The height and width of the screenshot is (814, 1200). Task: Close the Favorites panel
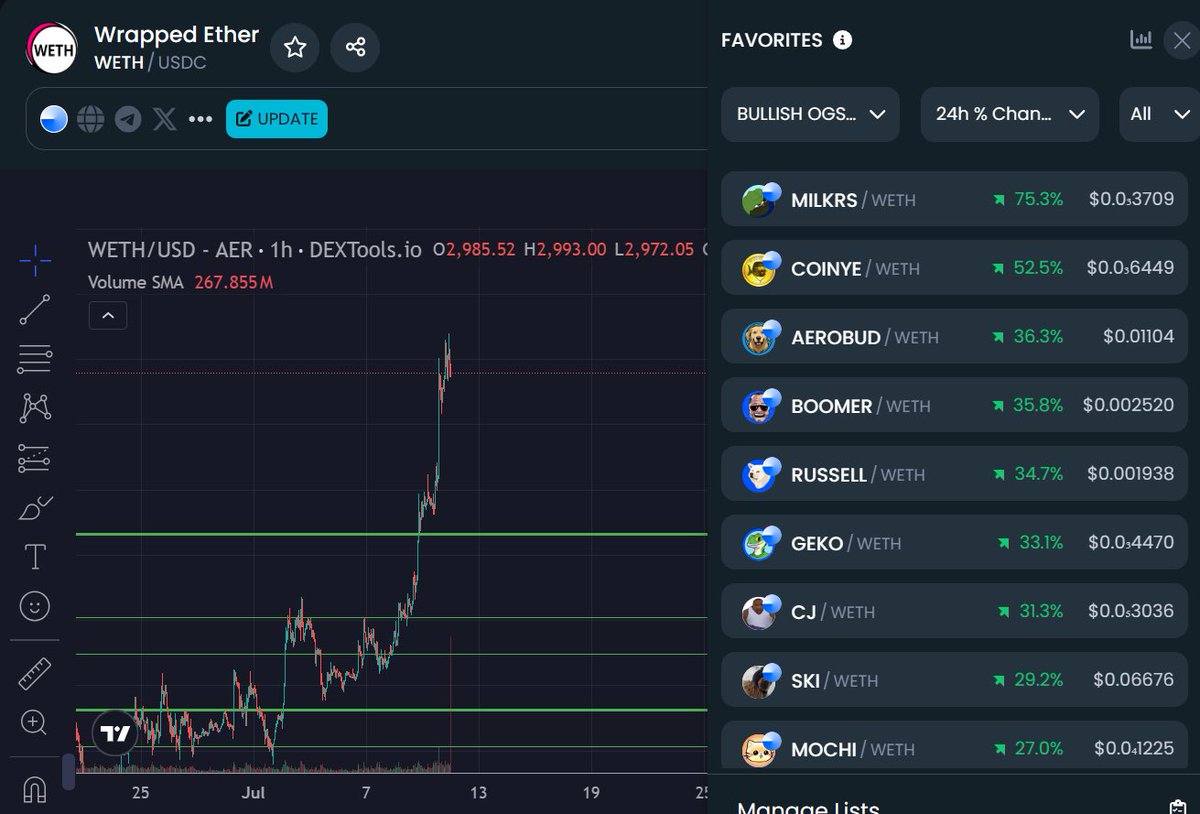pos(1181,42)
